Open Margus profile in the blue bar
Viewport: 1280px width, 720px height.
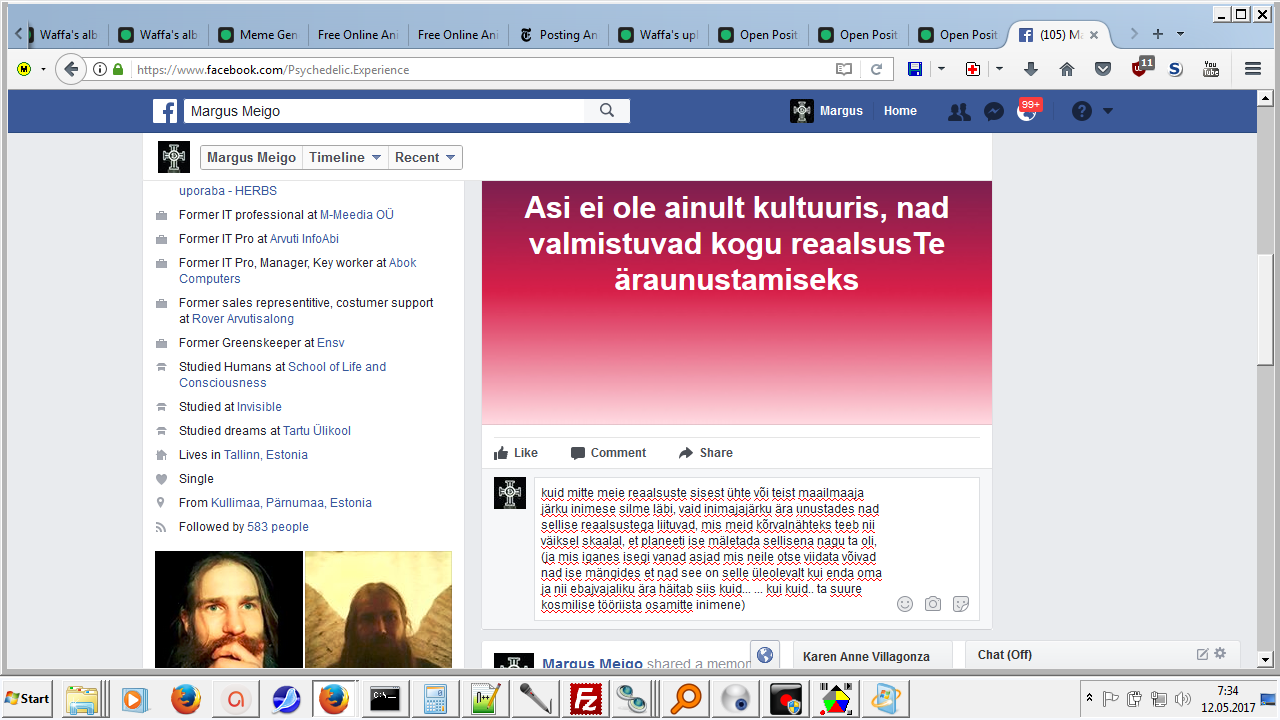click(x=827, y=111)
